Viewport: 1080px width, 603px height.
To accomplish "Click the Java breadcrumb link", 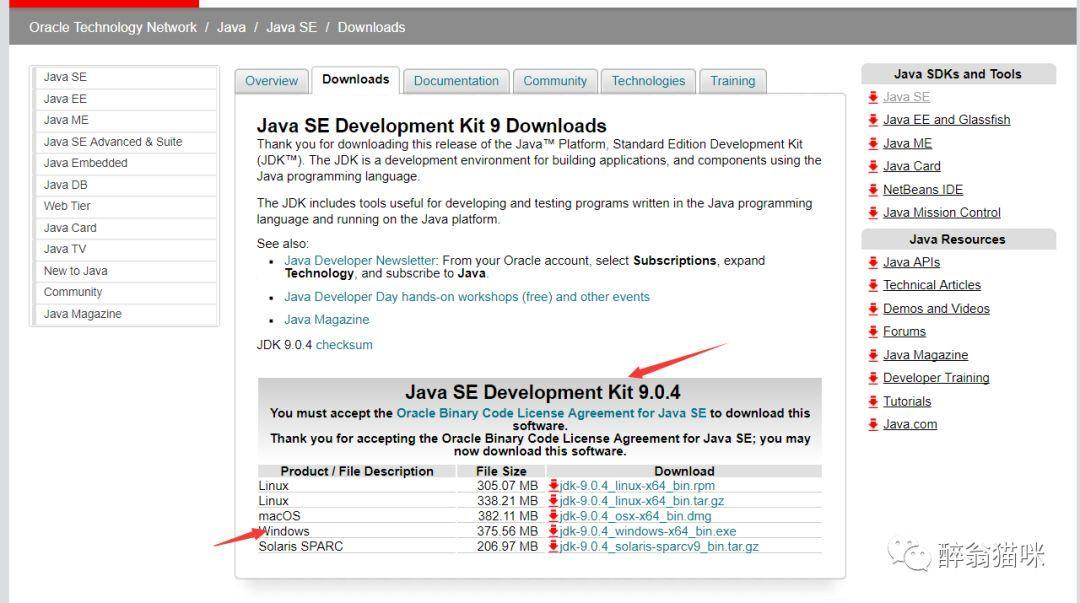I will pos(231,27).
